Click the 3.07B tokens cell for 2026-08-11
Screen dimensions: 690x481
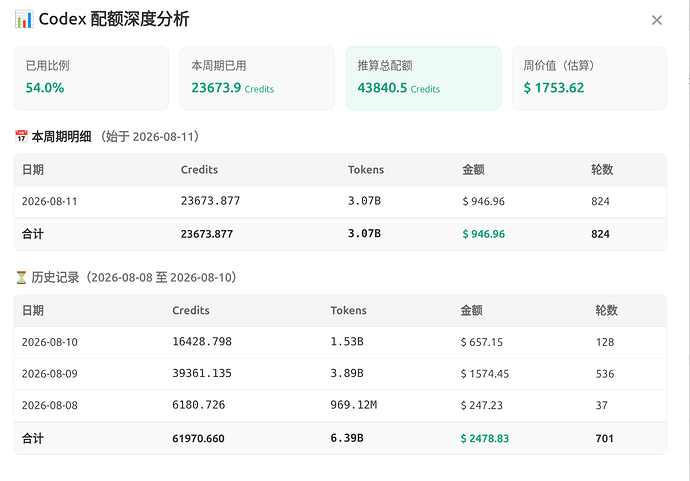tap(364, 201)
